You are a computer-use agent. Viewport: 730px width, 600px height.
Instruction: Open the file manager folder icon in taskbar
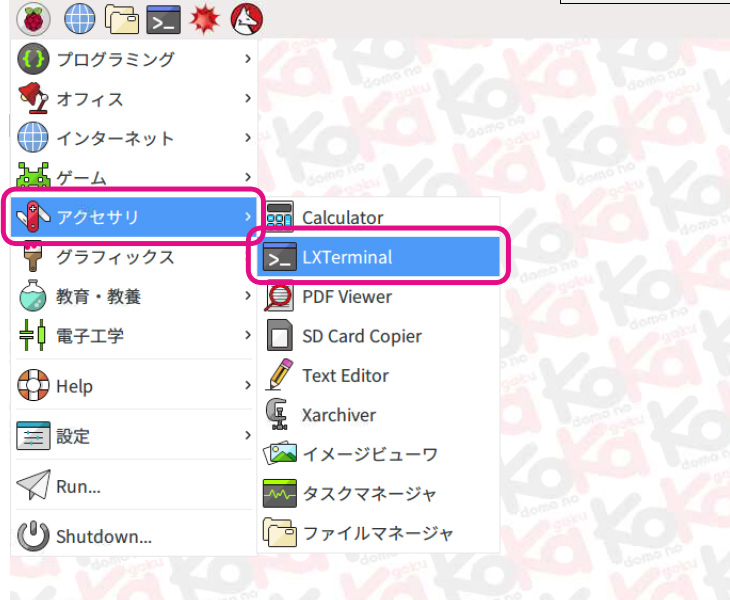122,20
